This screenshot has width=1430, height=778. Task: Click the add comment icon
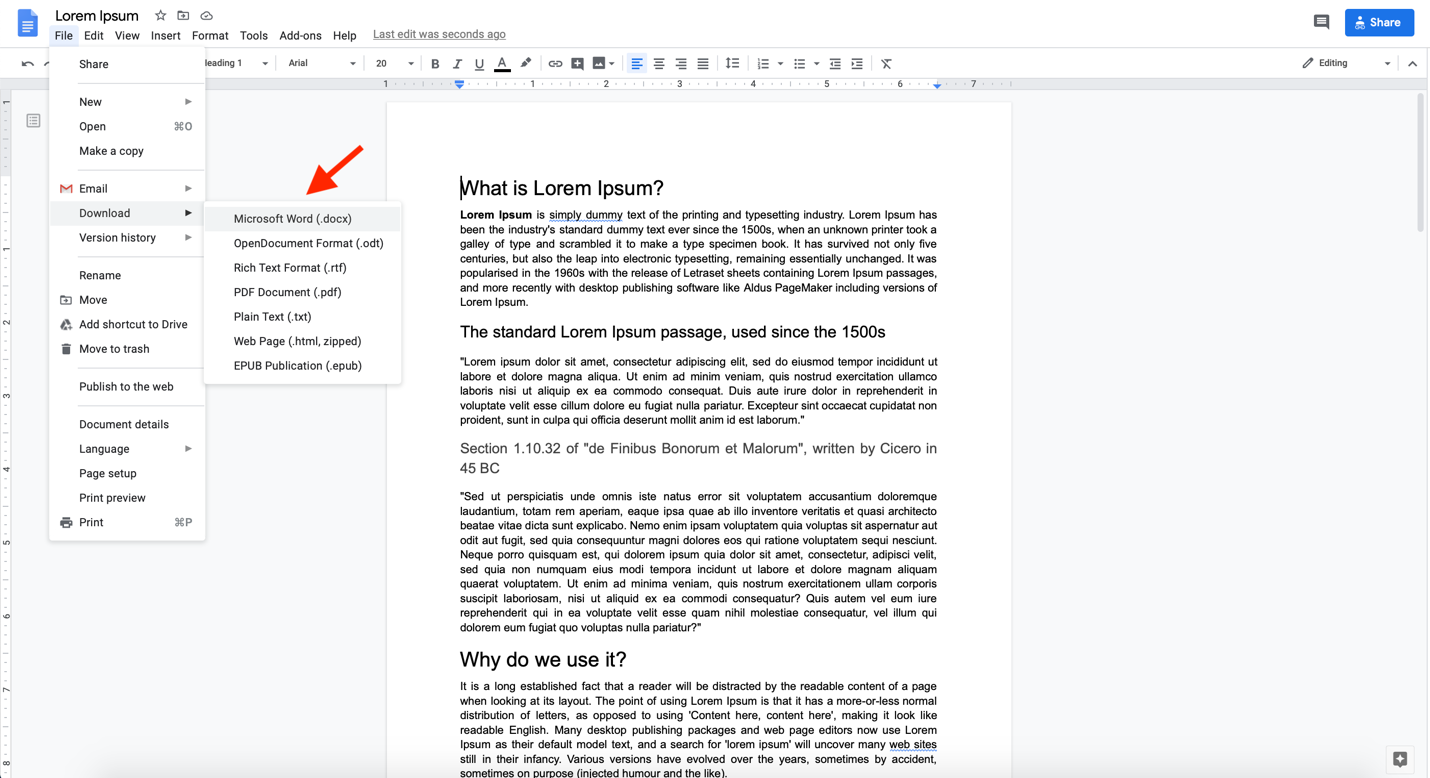point(577,64)
